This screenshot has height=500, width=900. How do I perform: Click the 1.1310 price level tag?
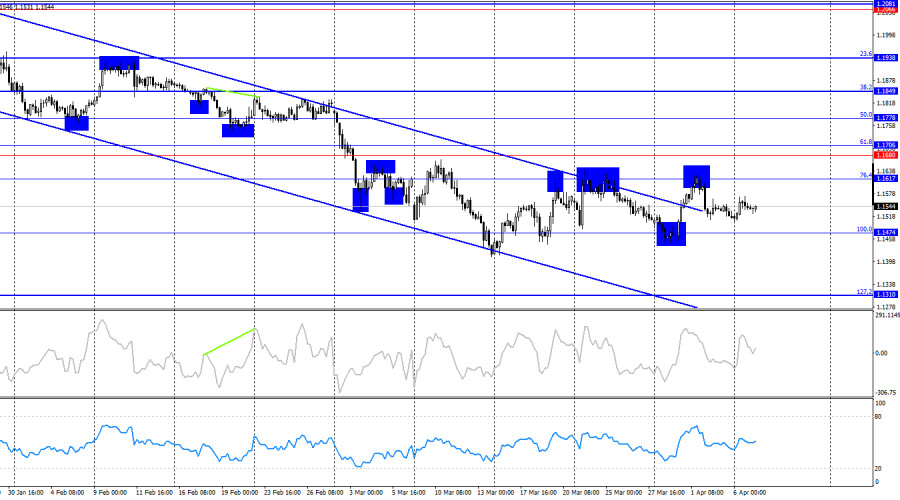click(x=886, y=294)
